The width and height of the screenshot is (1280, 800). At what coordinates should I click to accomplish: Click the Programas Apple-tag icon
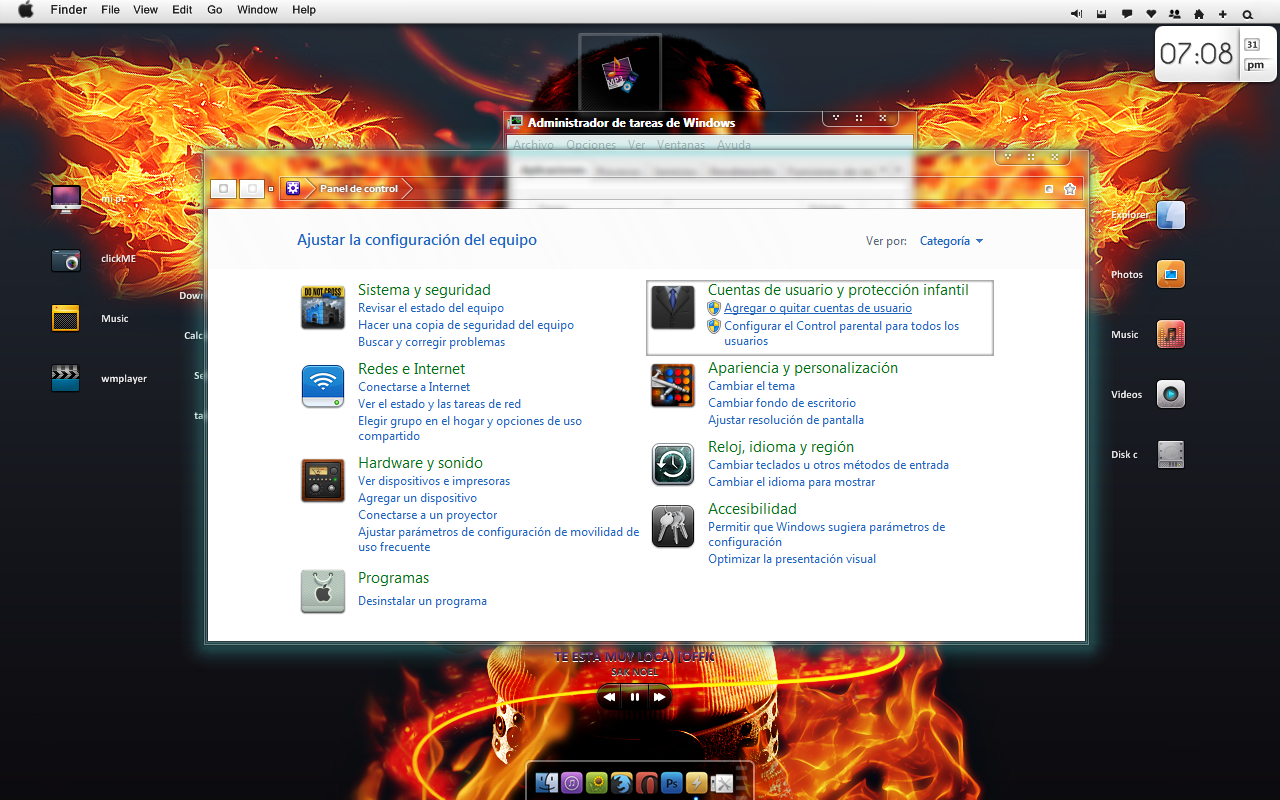point(323,591)
